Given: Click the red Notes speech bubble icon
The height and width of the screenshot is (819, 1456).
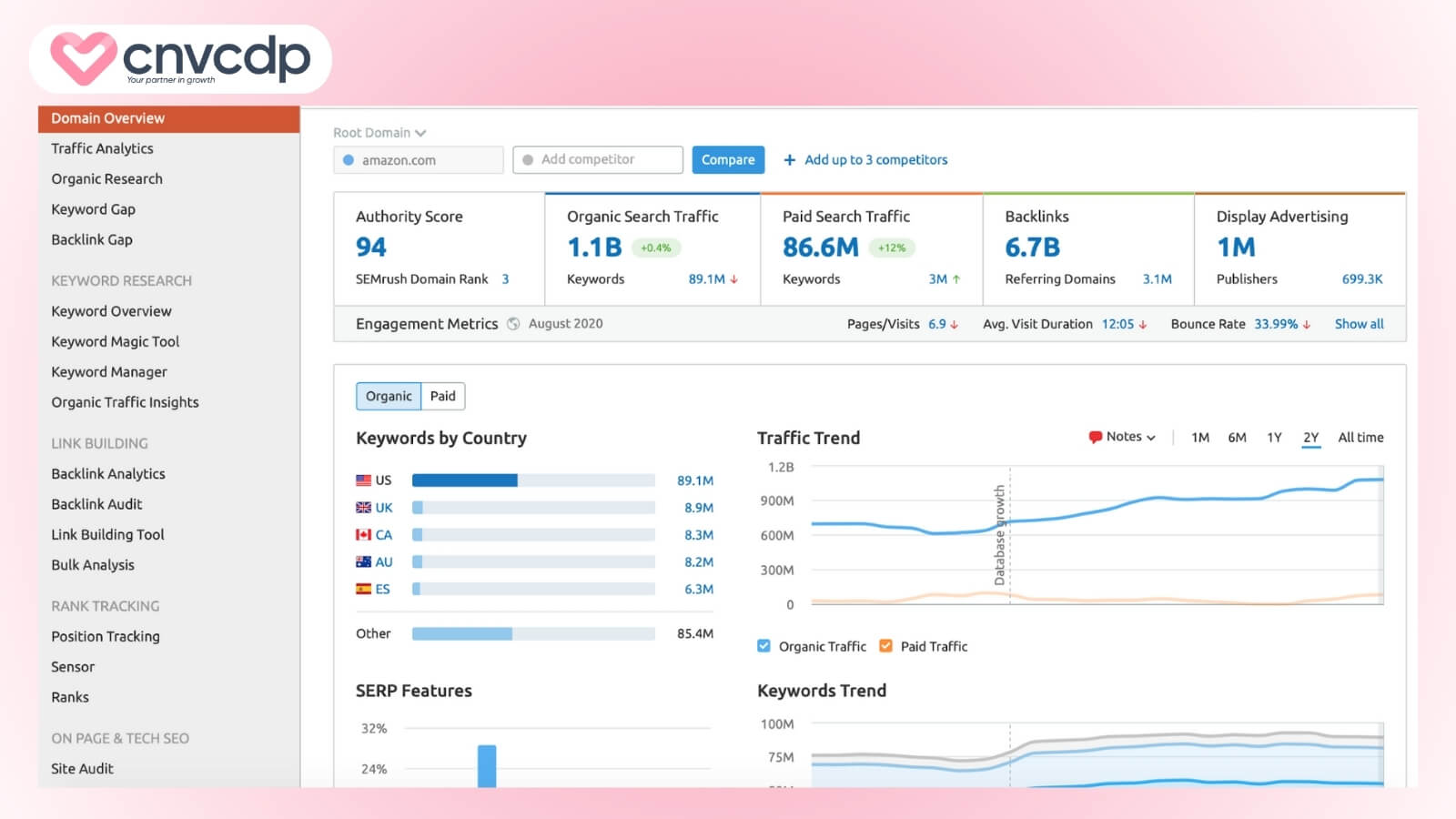Looking at the screenshot, I should tap(1095, 438).
